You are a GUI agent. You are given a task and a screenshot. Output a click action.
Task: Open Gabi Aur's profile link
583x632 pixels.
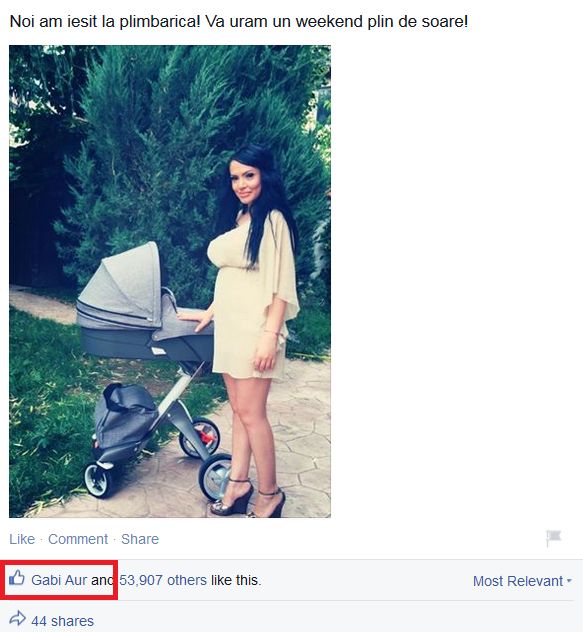tap(59, 580)
